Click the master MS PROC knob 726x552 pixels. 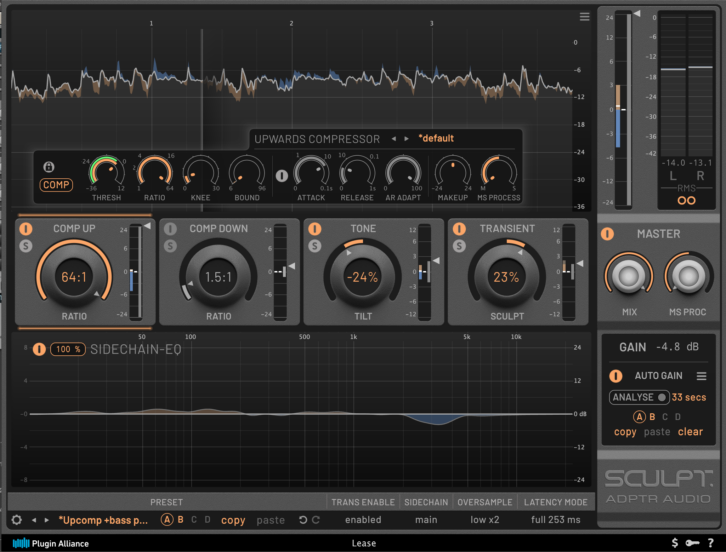click(x=688, y=276)
